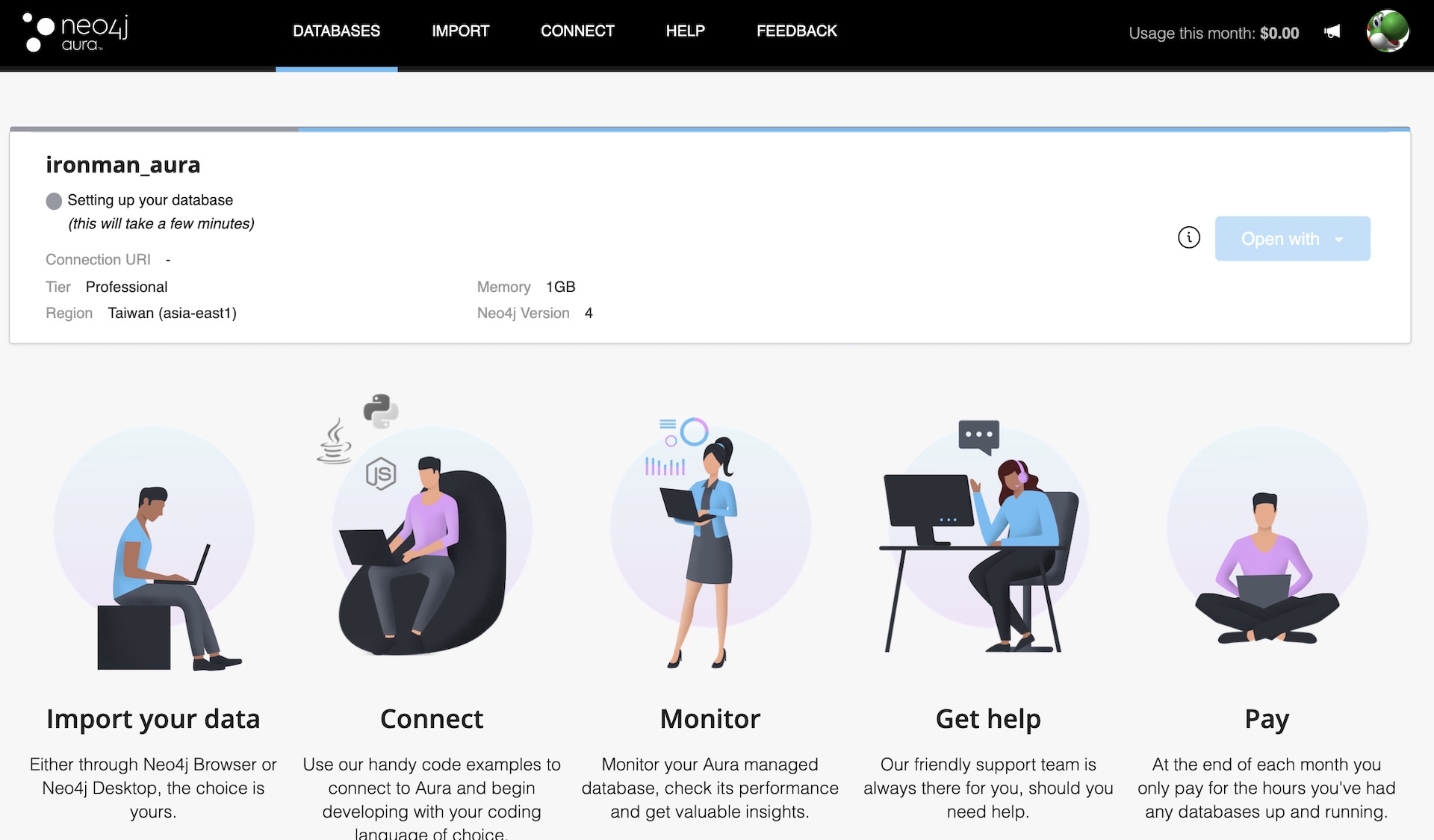Image resolution: width=1434 pixels, height=840 pixels.
Task: Expand the Open with dropdown arrow
Action: pyautogui.click(x=1342, y=238)
